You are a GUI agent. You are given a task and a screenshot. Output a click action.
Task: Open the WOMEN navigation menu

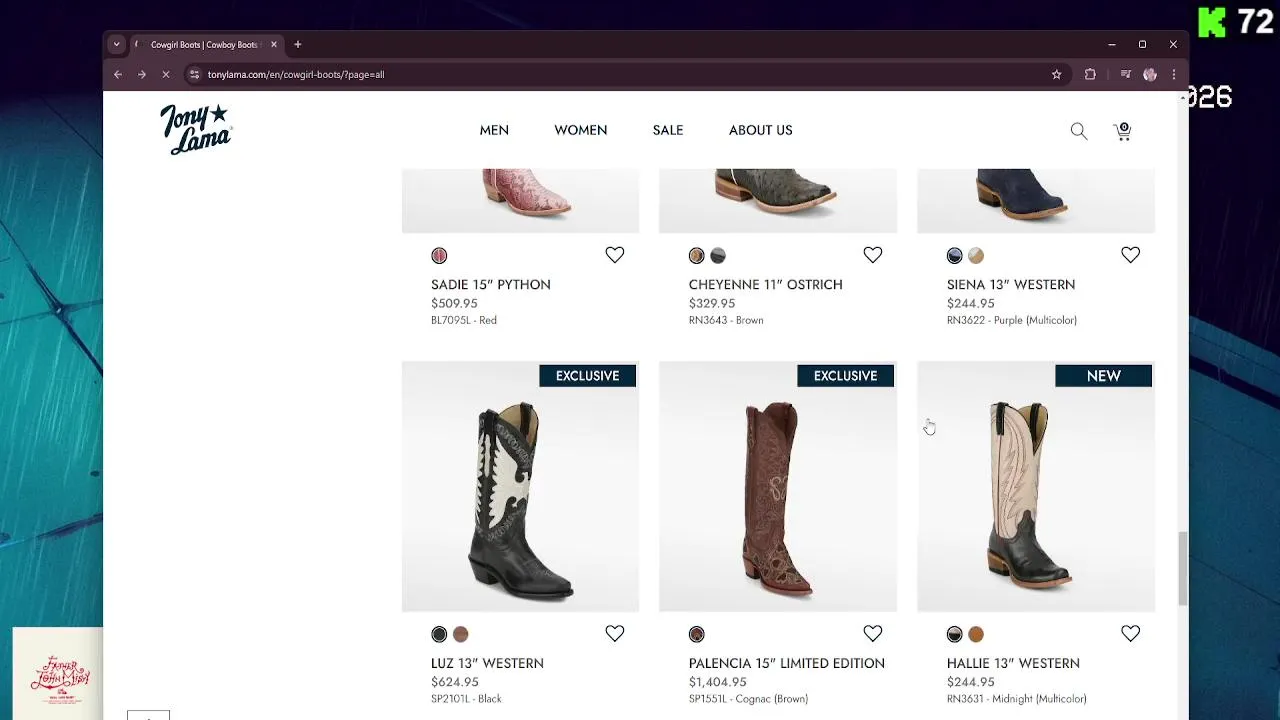[x=580, y=130]
